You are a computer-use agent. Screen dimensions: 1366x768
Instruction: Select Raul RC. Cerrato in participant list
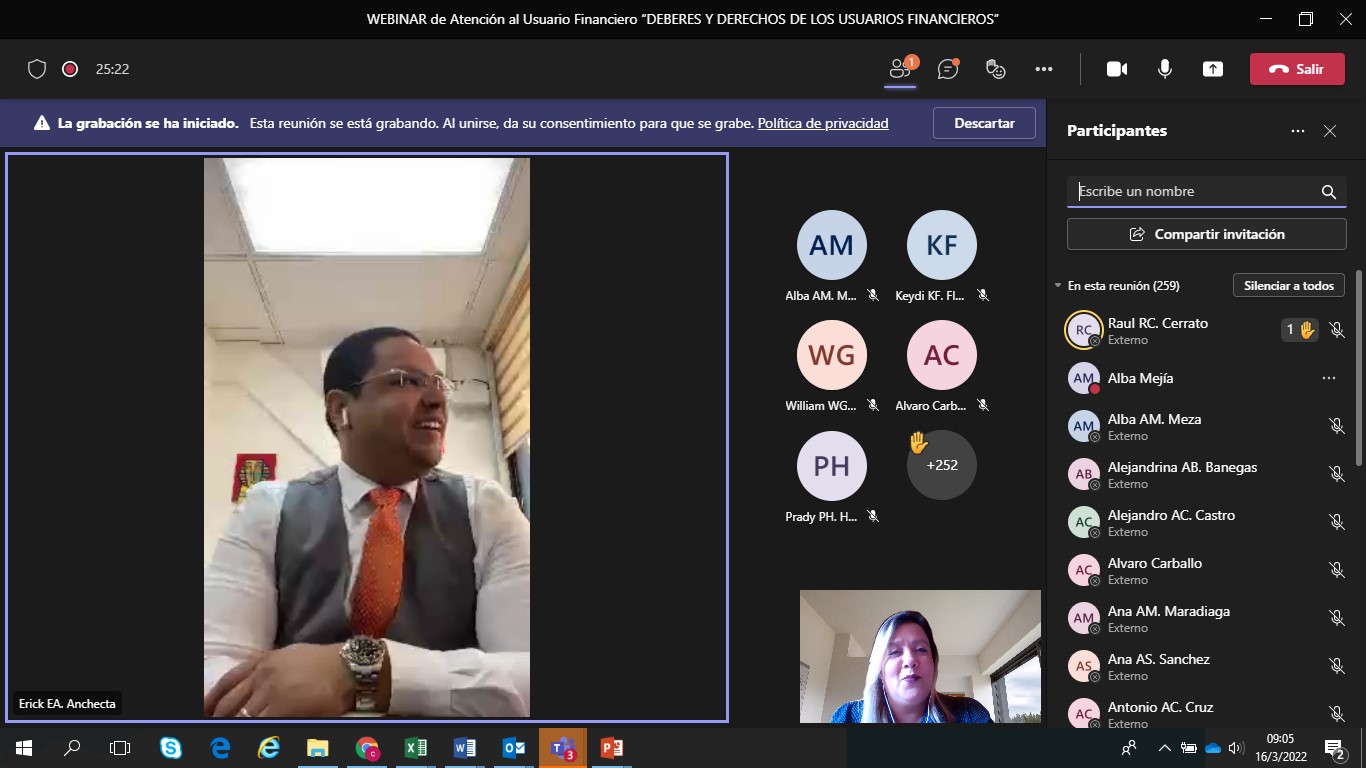(x=1157, y=330)
